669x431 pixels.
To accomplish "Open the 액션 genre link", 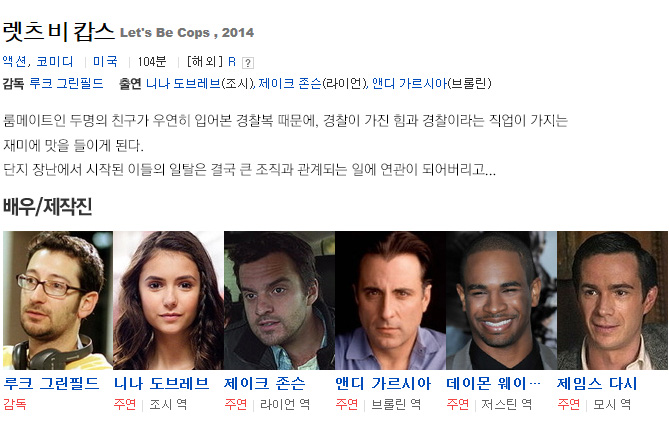I will (x=15, y=61).
